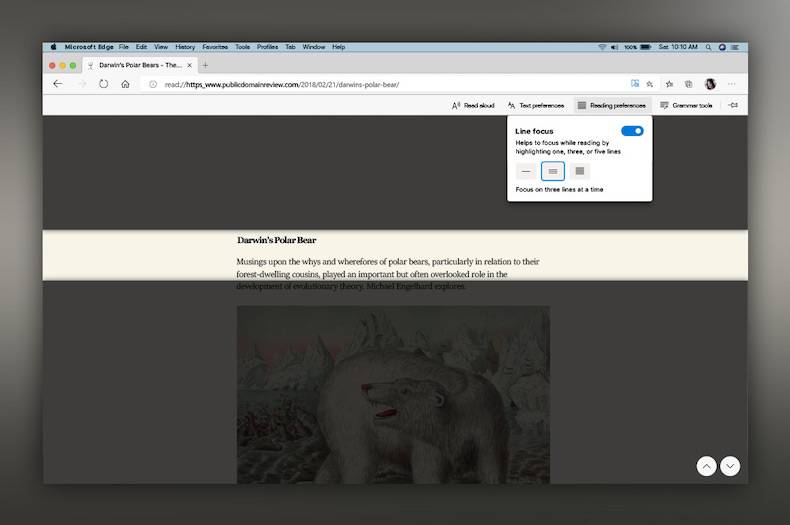Start Read aloud
The height and width of the screenshot is (525, 790).
click(473, 105)
